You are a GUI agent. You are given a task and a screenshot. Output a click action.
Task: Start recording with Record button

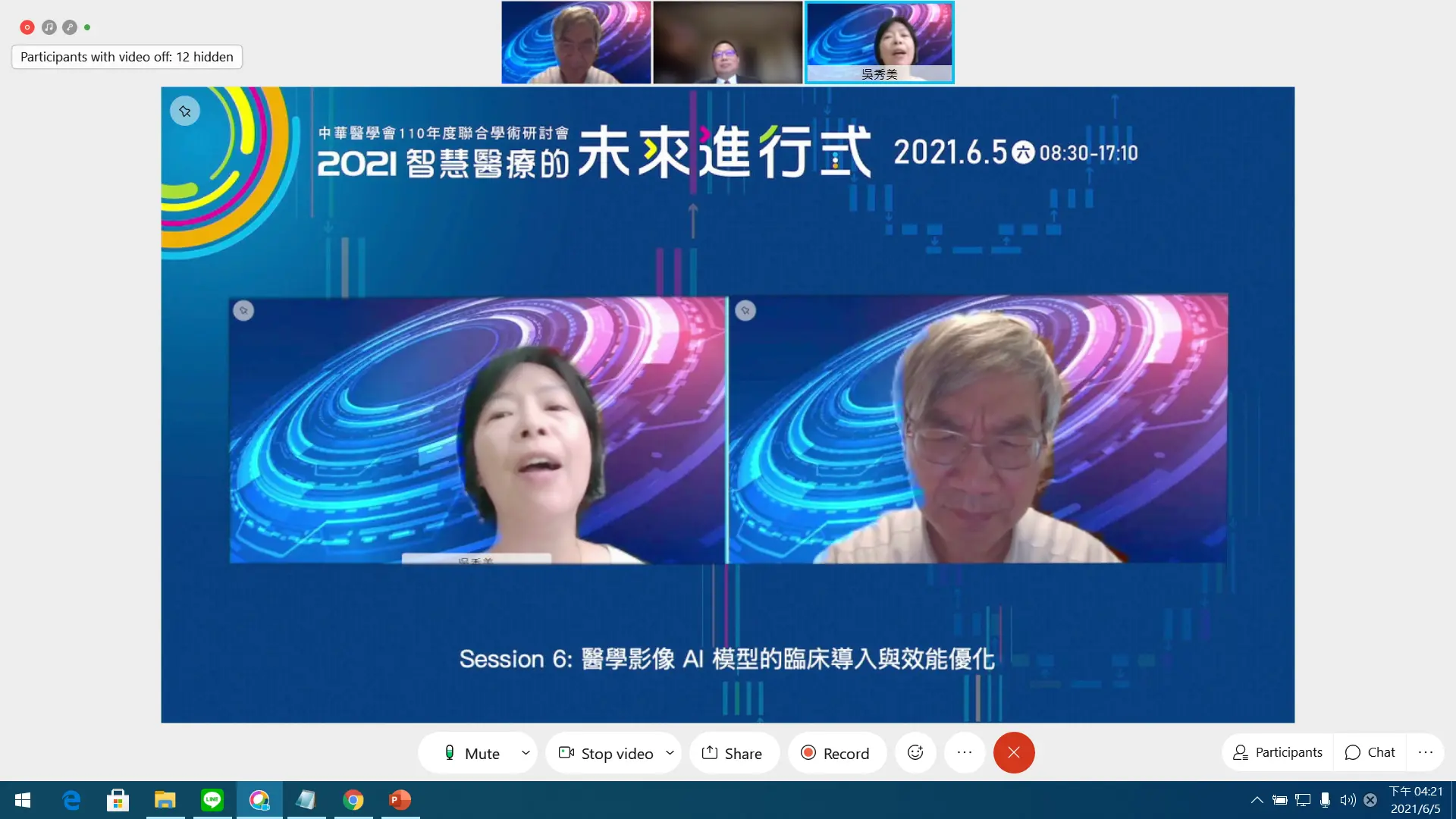tap(836, 753)
